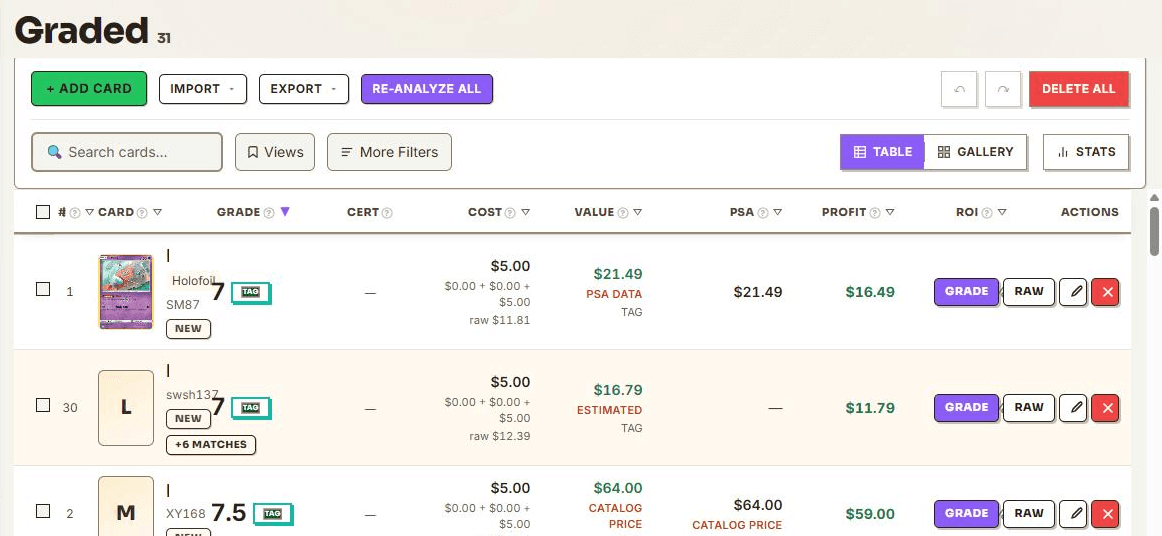Open More Filters

(x=389, y=152)
